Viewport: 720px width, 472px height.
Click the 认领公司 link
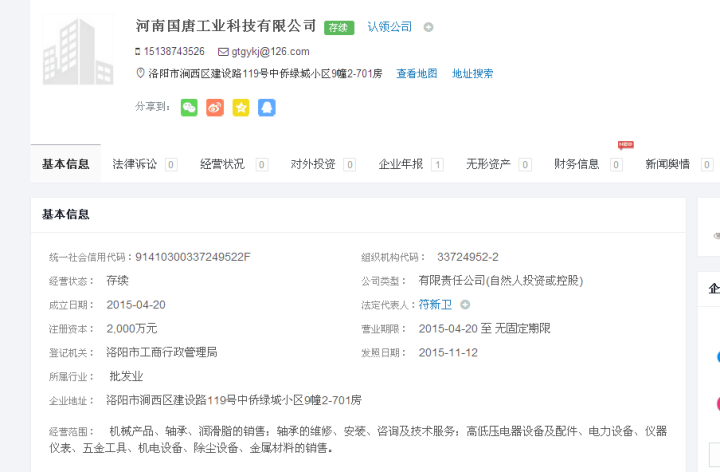pos(389,27)
